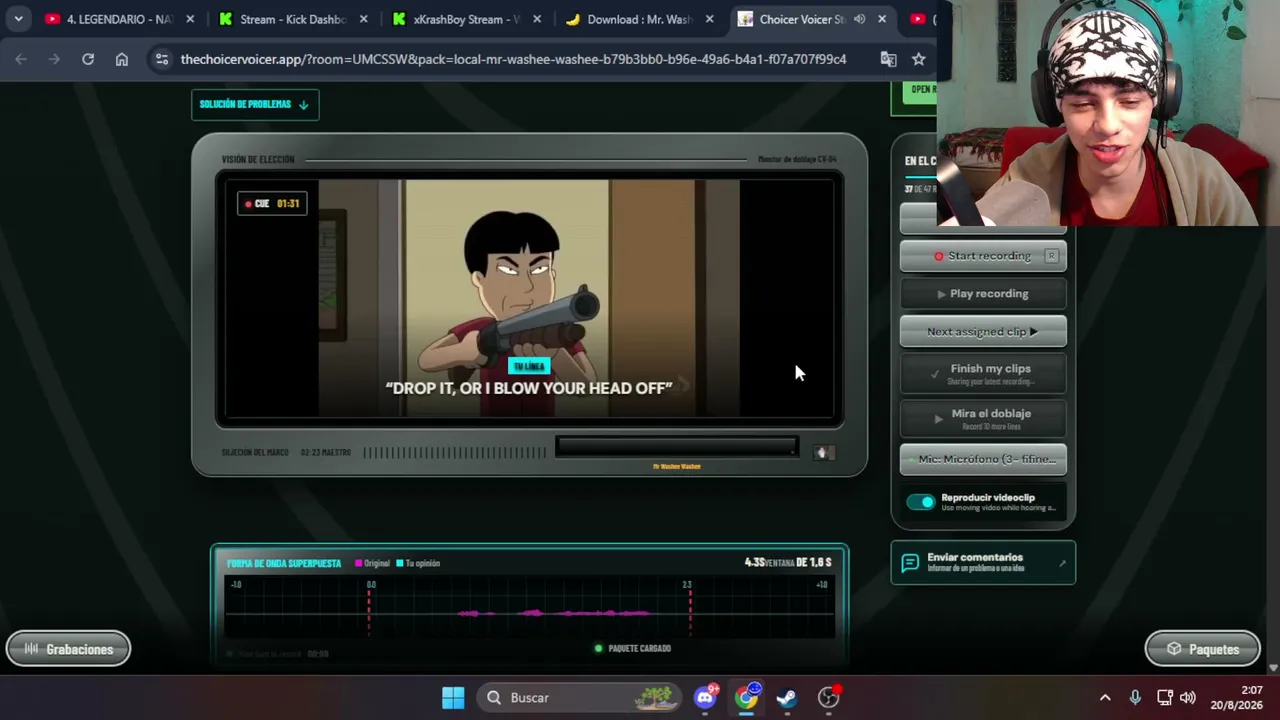Toggle the Reproducir videoclip switch
Image resolution: width=1280 pixels, height=720 pixels.
pos(921,502)
